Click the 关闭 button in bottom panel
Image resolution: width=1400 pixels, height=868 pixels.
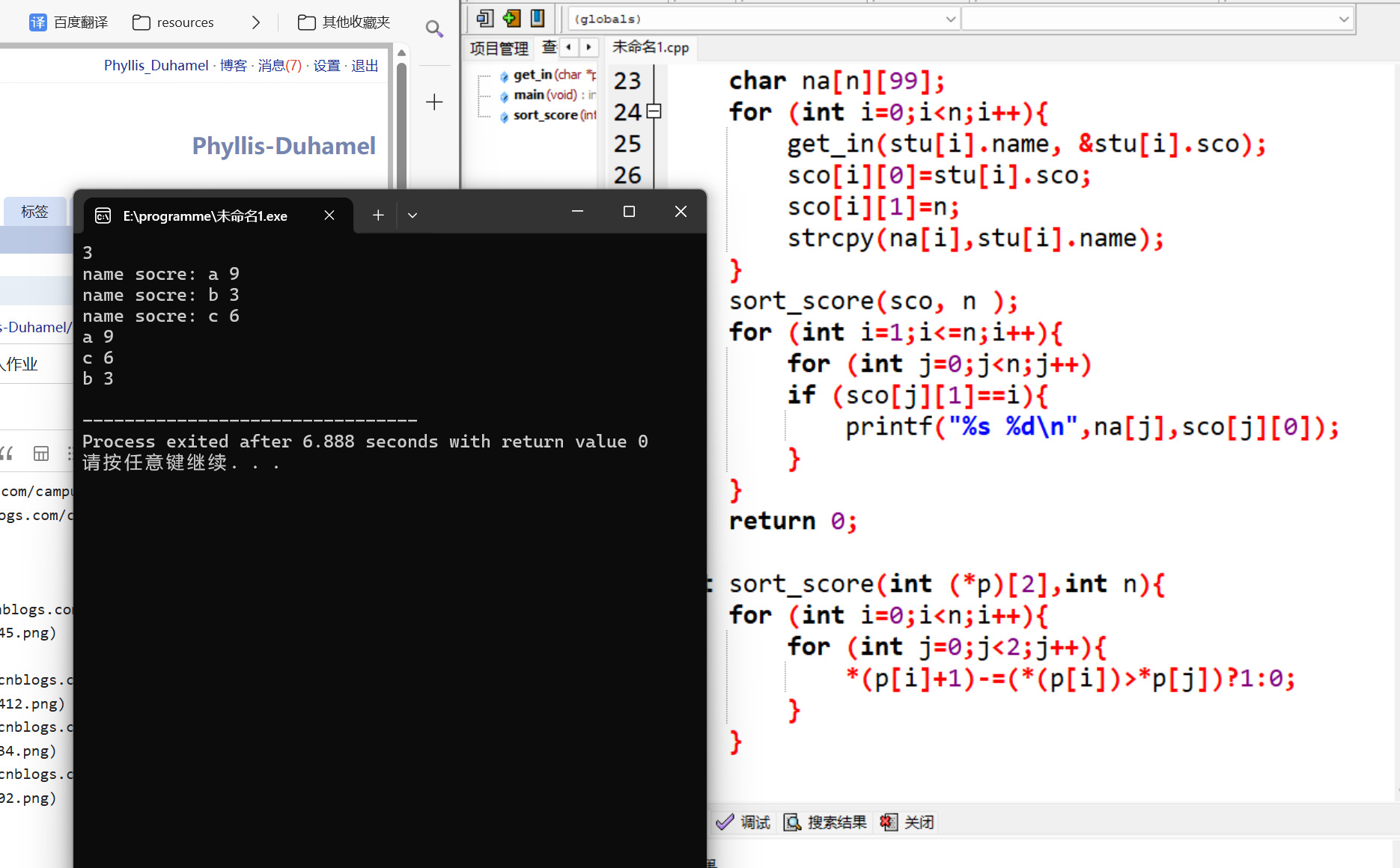(x=907, y=822)
